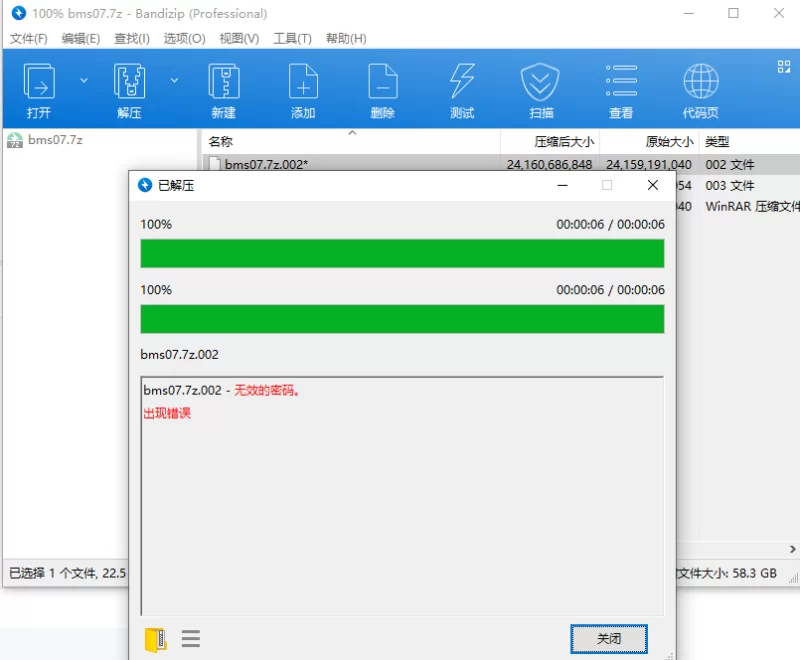Open the 视图(V) menu
800x660 pixels.
click(x=239, y=39)
